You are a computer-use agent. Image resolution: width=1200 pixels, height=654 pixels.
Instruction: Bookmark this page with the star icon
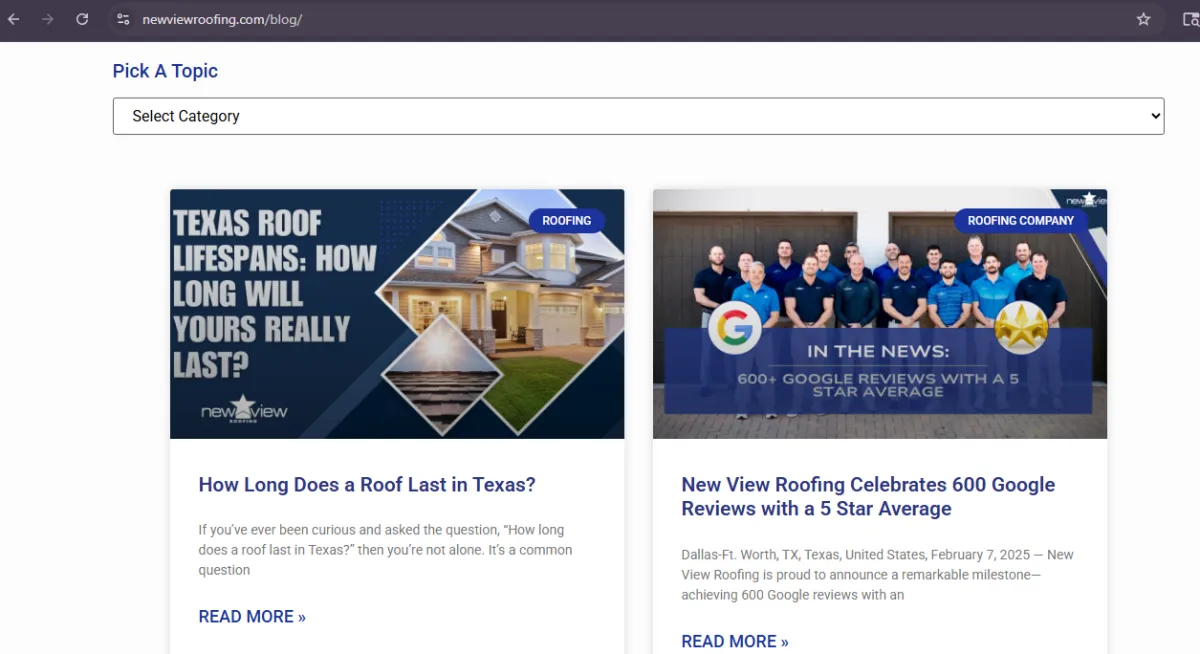(1144, 19)
